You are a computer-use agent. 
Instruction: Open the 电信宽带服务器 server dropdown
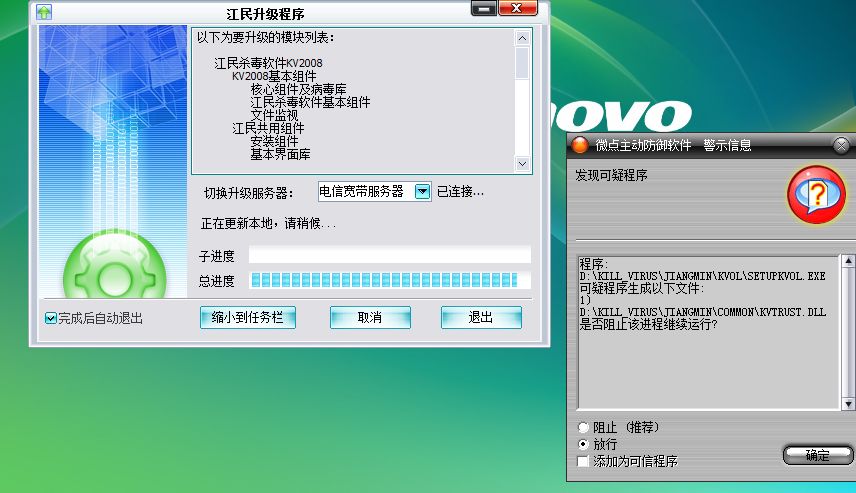click(x=423, y=192)
